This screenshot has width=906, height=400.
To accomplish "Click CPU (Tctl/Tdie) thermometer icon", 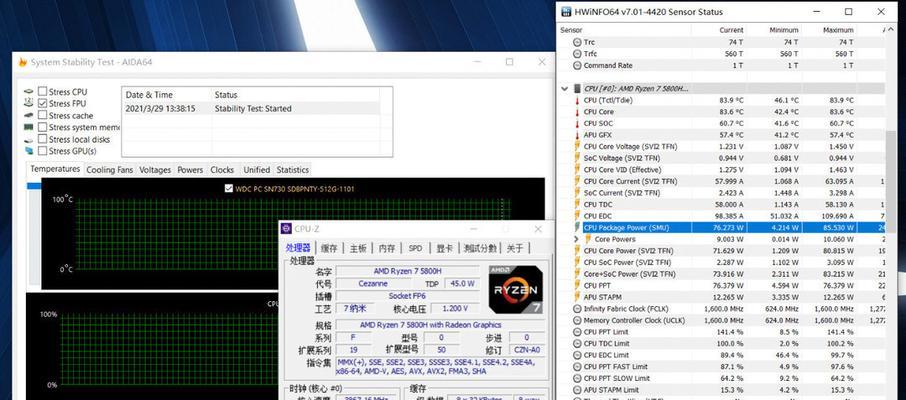I will [x=577, y=100].
